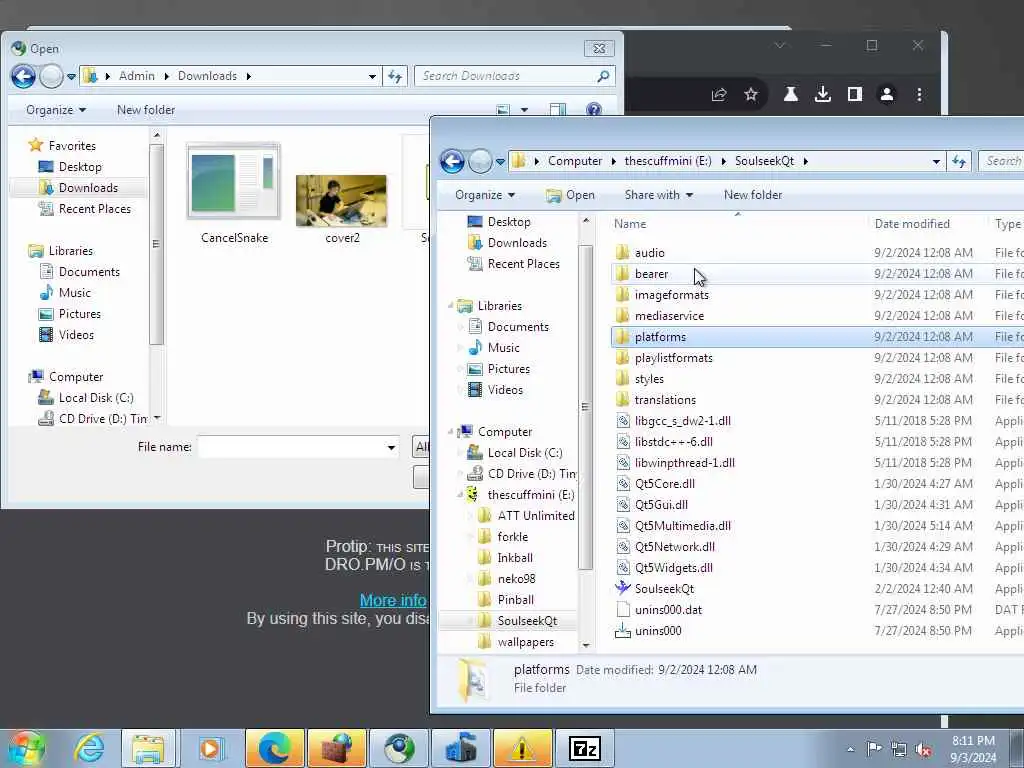The image size is (1024, 768).
Task: Click New folder in Open dialog
Action: click(x=146, y=110)
